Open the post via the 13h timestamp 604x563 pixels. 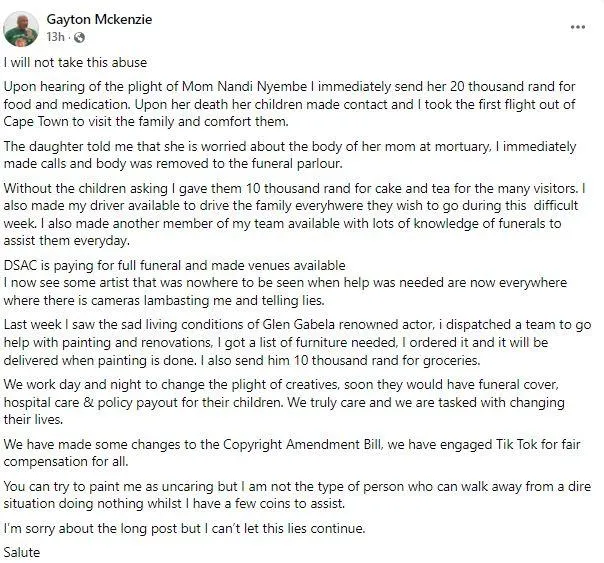[55, 37]
